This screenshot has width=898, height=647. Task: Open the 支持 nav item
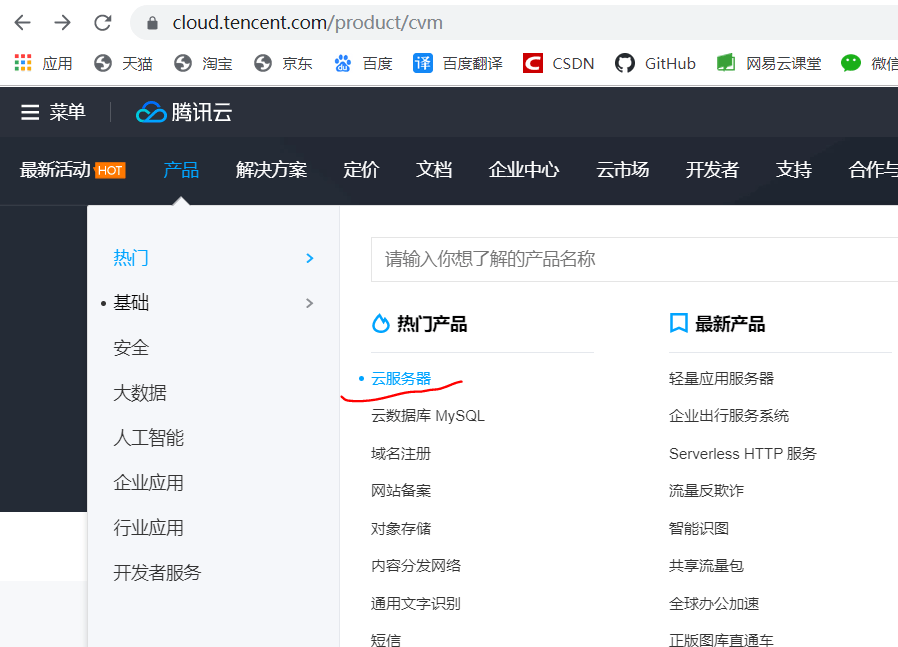(794, 170)
